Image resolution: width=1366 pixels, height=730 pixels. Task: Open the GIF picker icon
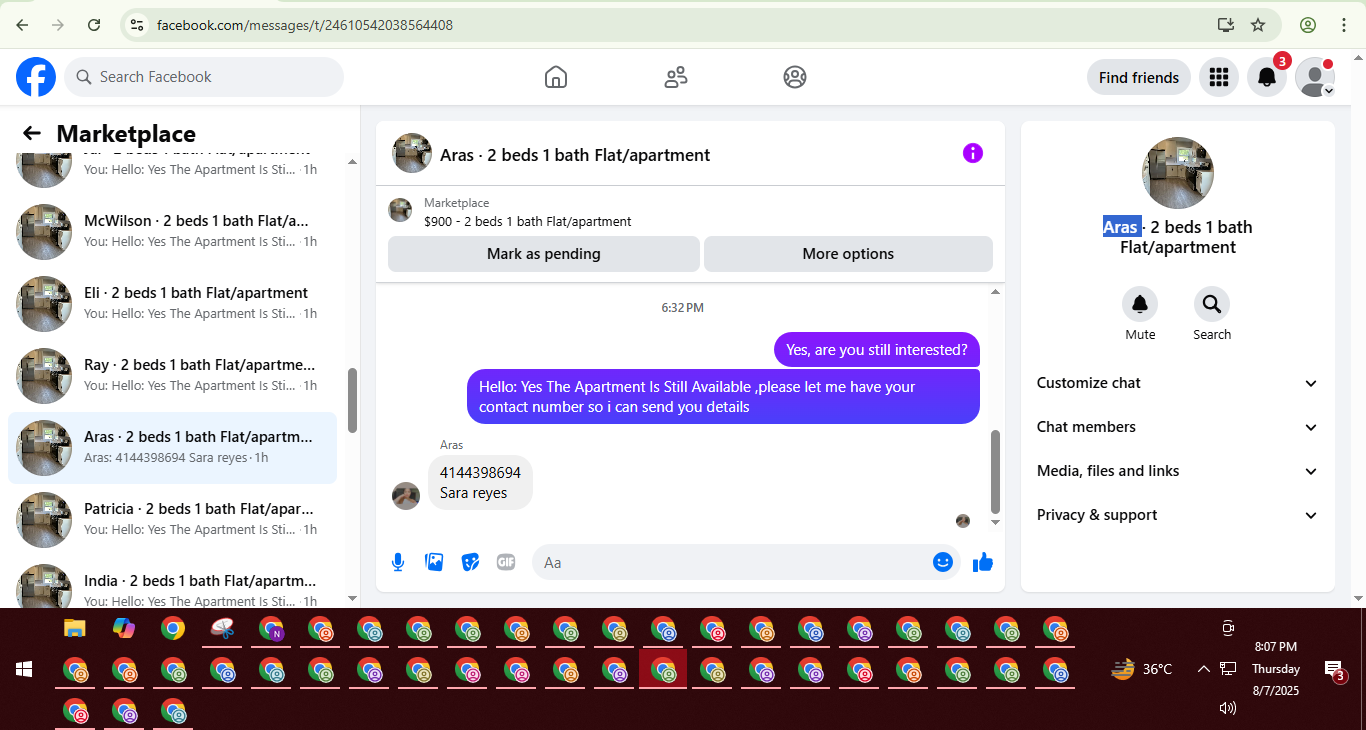point(506,562)
